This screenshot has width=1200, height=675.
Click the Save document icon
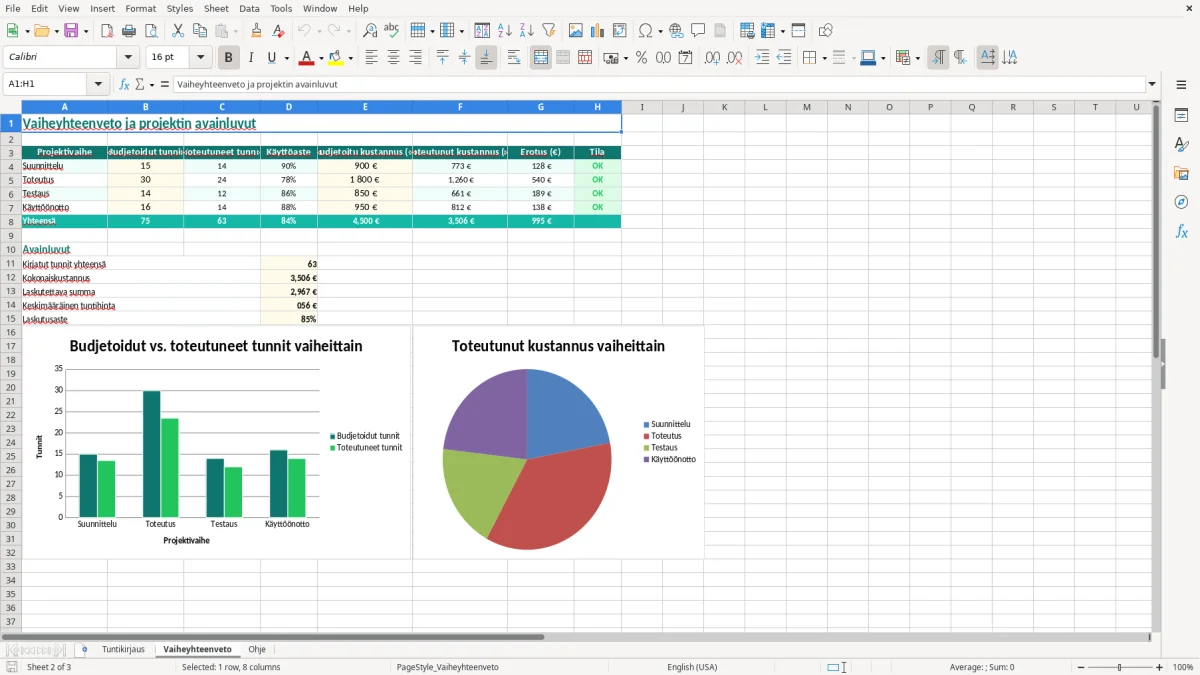(71, 31)
